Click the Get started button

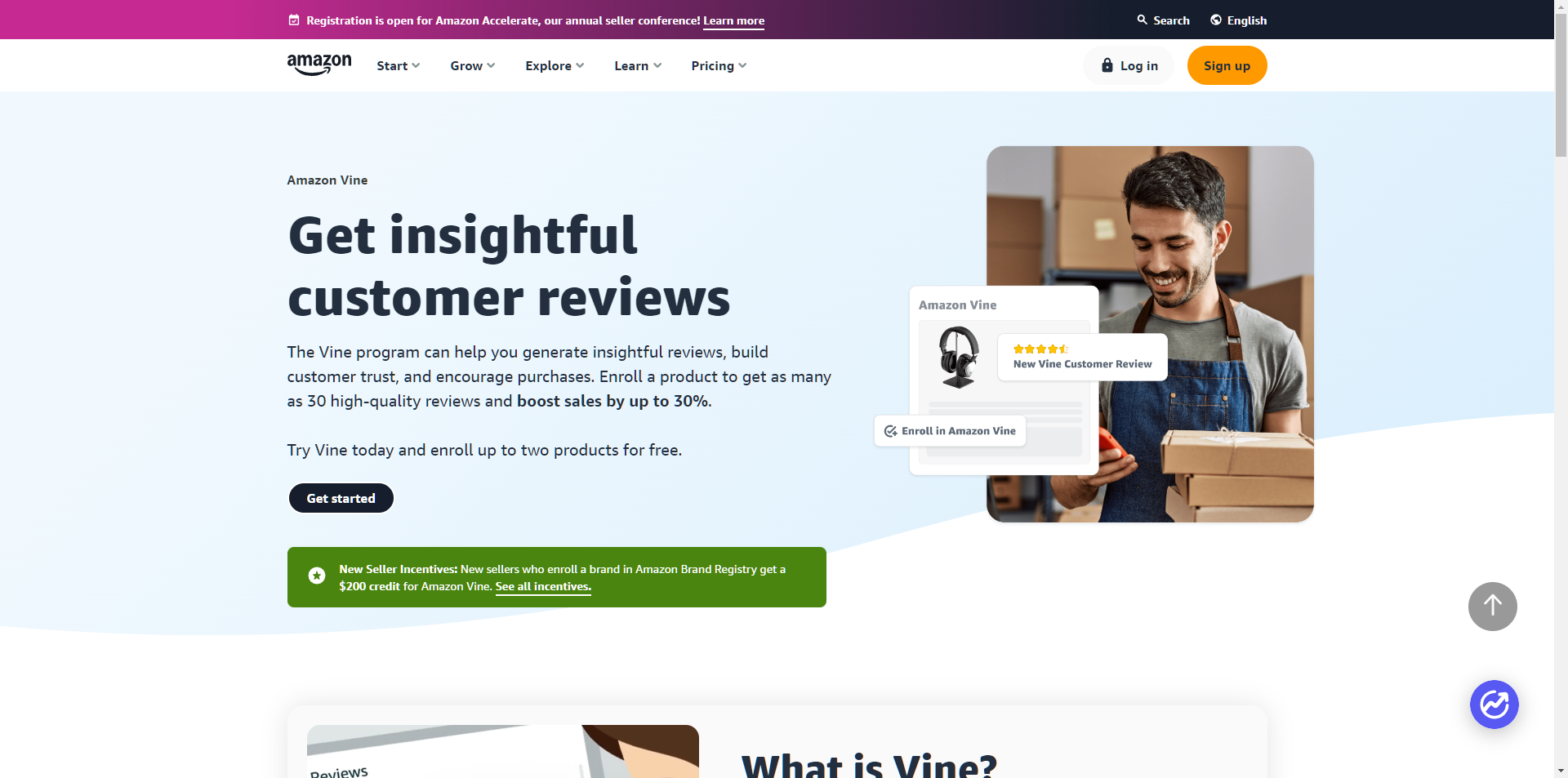[x=341, y=498]
